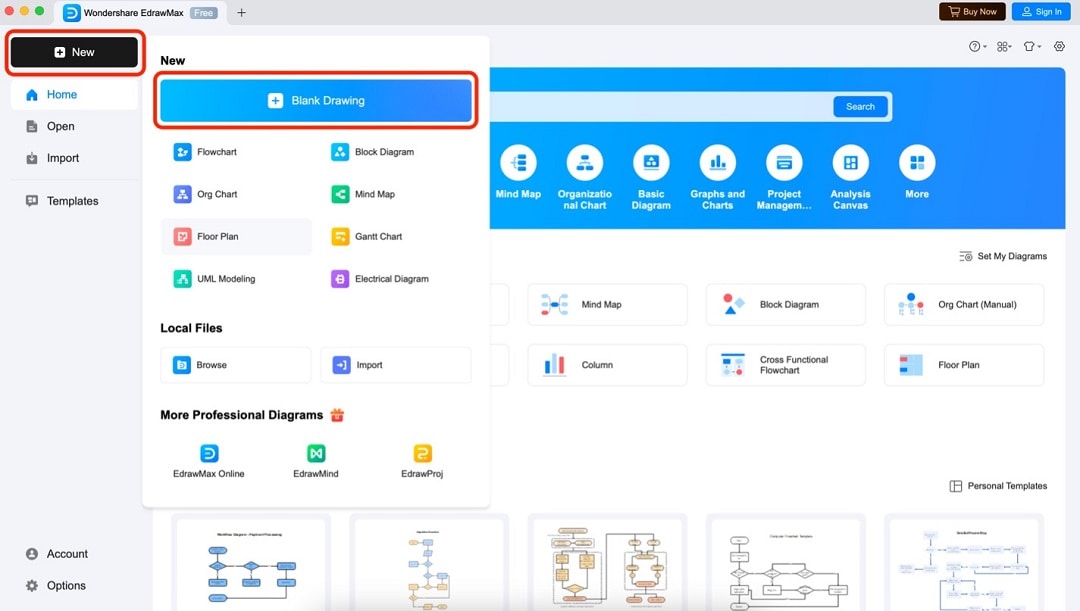Click into the search input field
Viewport: 1080px width, 611px height.
(660, 107)
